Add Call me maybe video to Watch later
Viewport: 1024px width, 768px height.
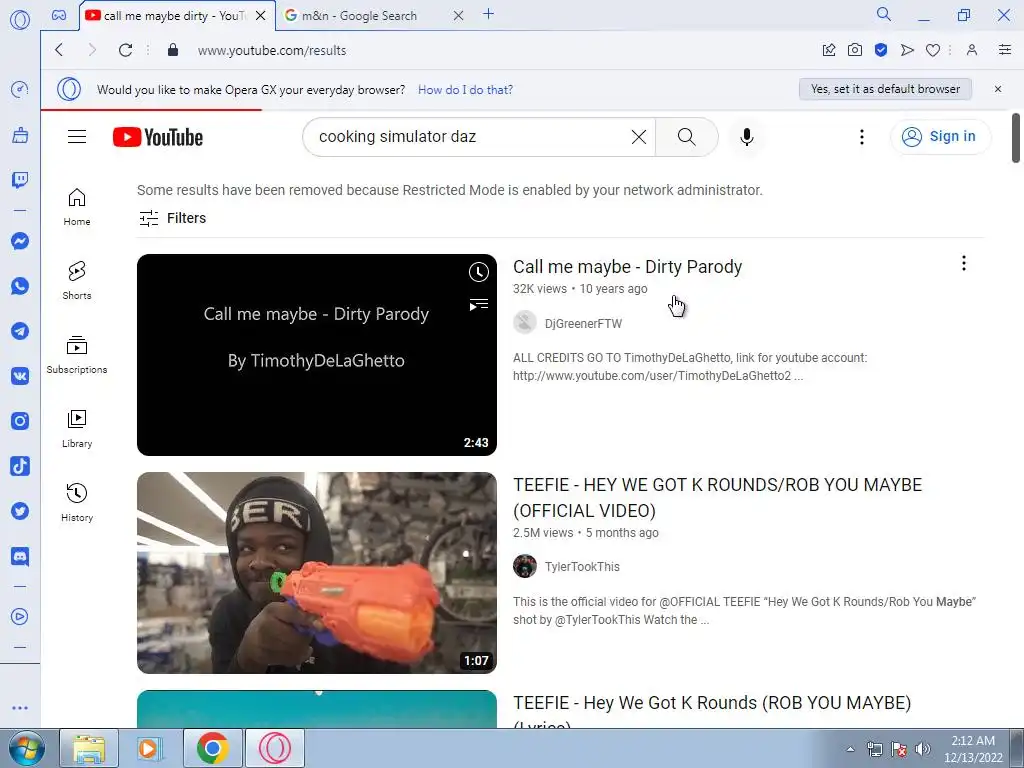(x=479, y=272)
